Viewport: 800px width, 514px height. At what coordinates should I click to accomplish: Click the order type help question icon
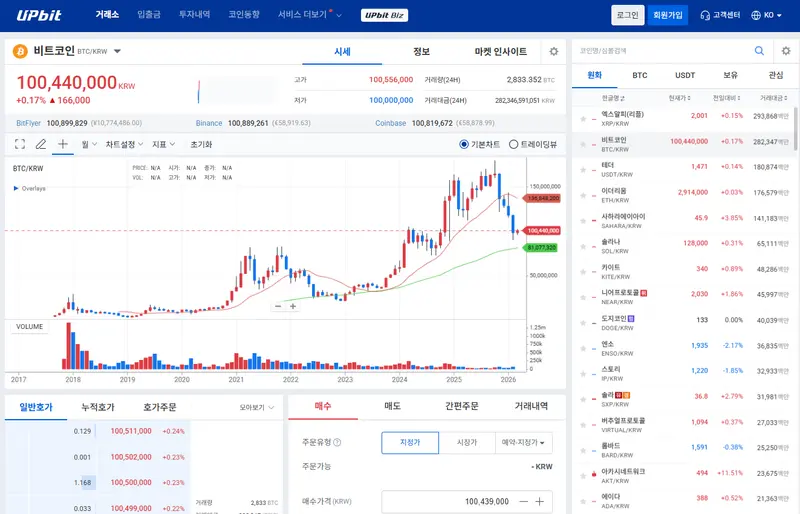coord(337,443)
